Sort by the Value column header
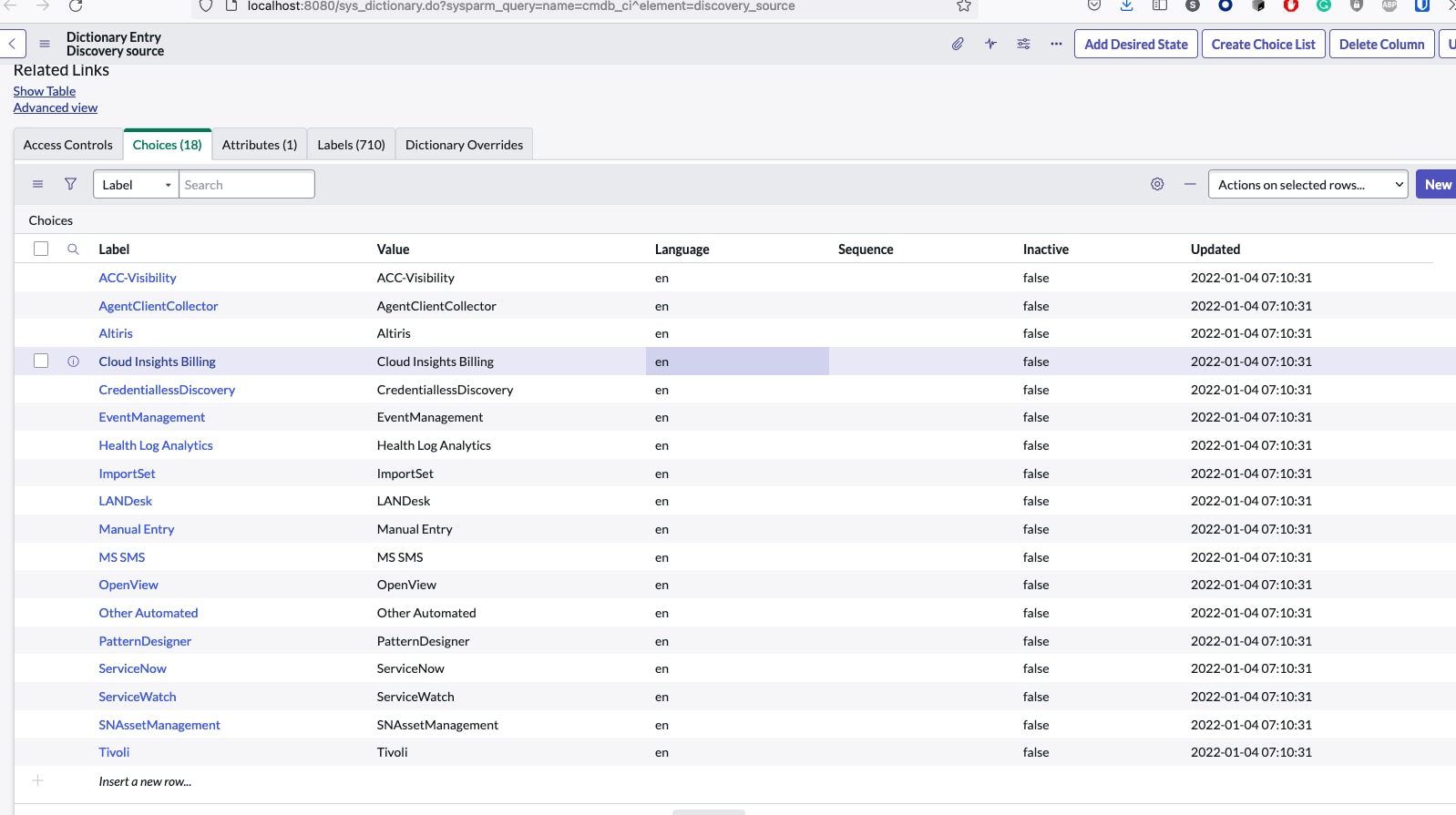1456x815 pixels. pos(394,250)
